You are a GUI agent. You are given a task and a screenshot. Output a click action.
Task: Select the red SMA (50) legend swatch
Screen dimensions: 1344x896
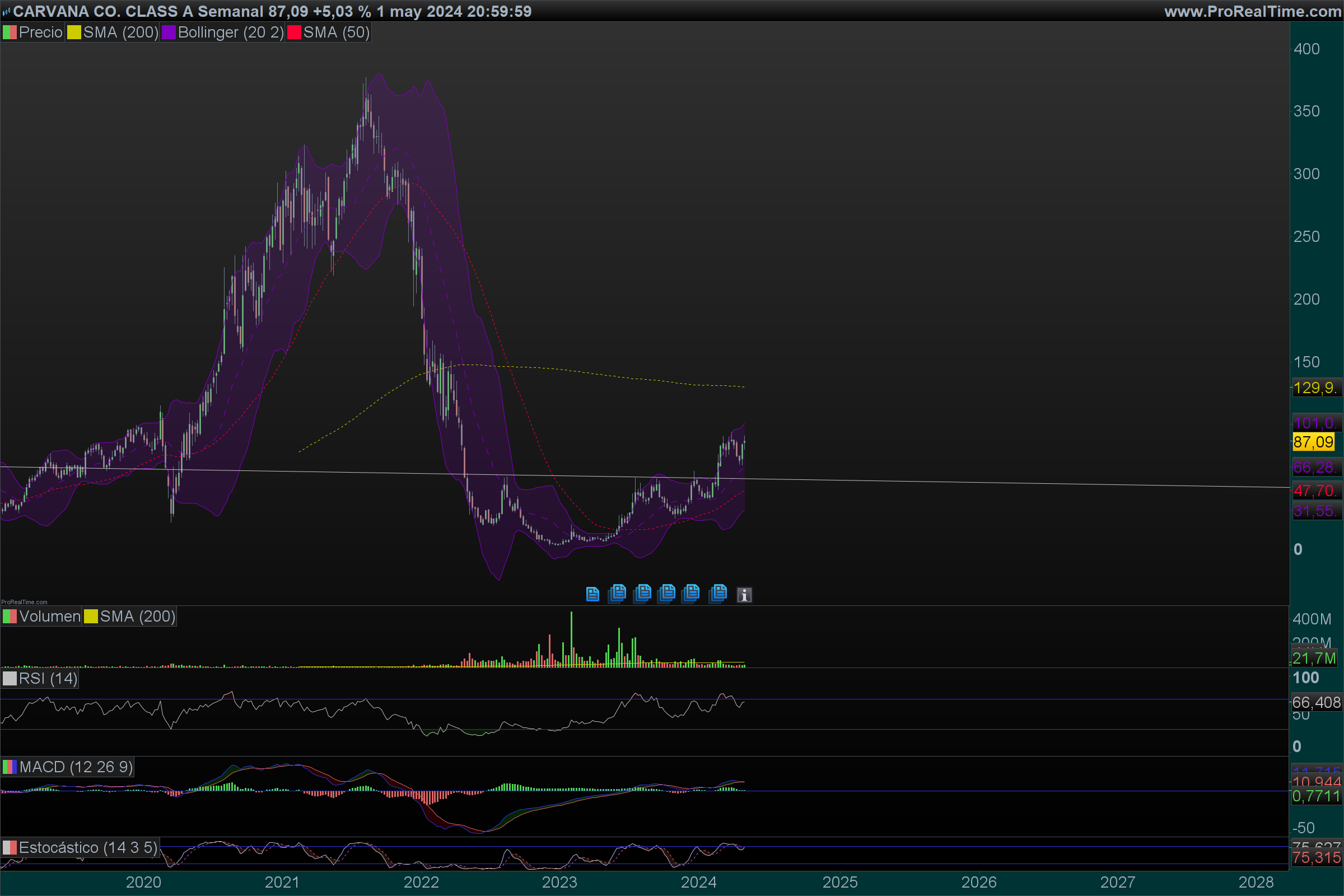pos(295,32)
